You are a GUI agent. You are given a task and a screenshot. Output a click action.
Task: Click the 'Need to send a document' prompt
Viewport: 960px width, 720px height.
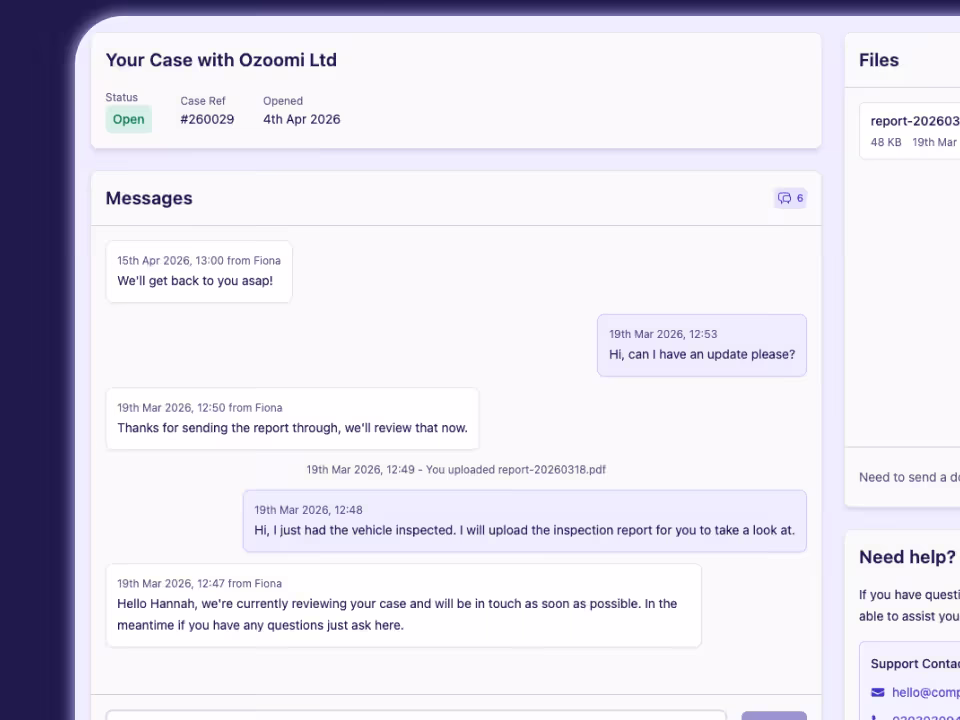[x=908, y=477]
